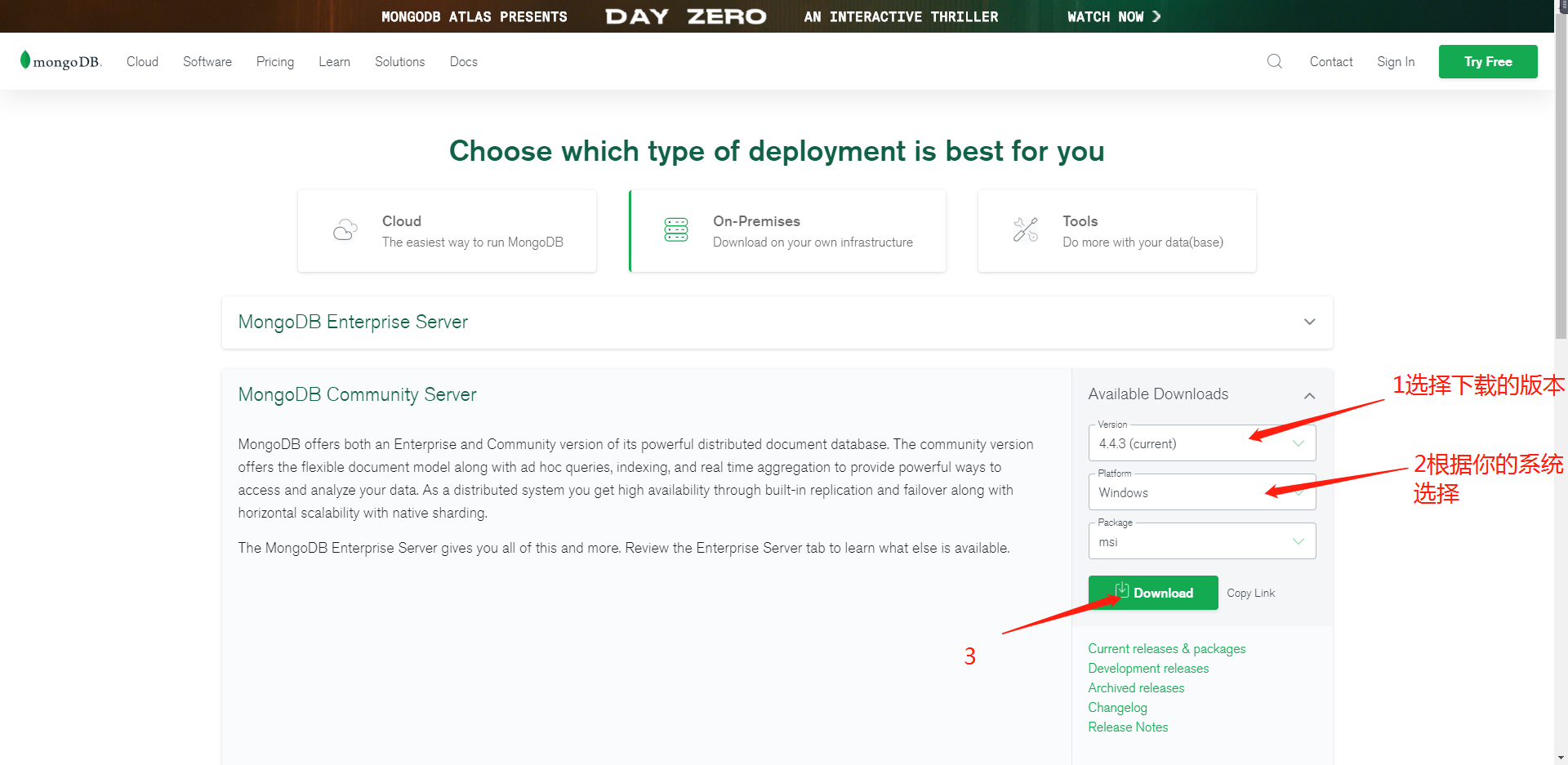
Task: Click the Watch Now arrow in banner
Action: coord(1156,16)
